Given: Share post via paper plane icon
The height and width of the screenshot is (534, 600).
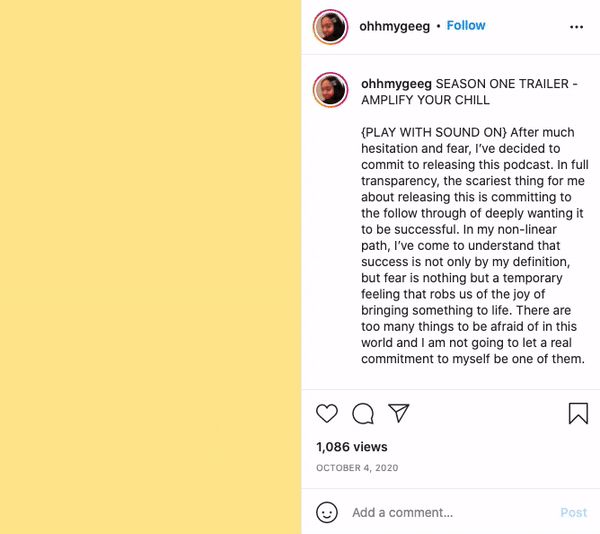Looking at the screenshot, I should 398,413.
